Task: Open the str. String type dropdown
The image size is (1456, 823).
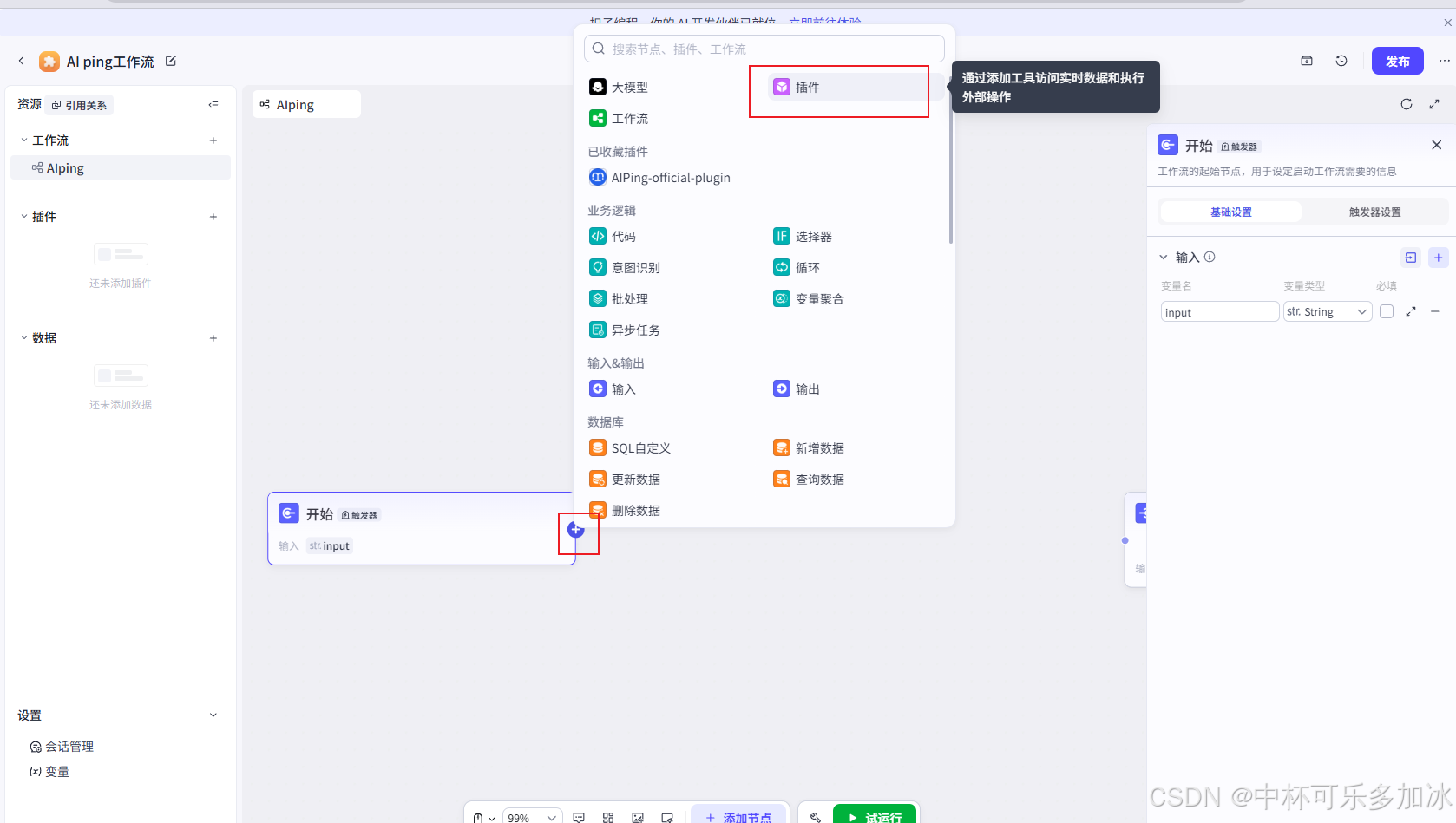Action: [1328, 311]
